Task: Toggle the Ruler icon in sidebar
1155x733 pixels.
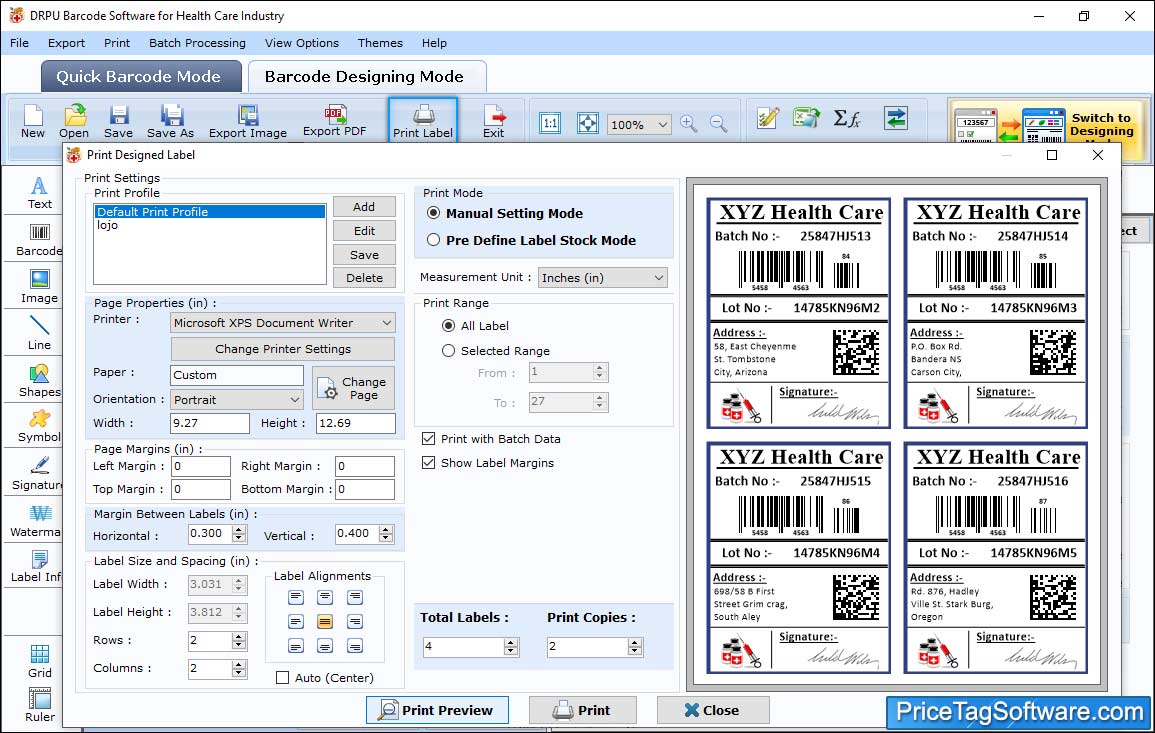Action: click(40, 705)
